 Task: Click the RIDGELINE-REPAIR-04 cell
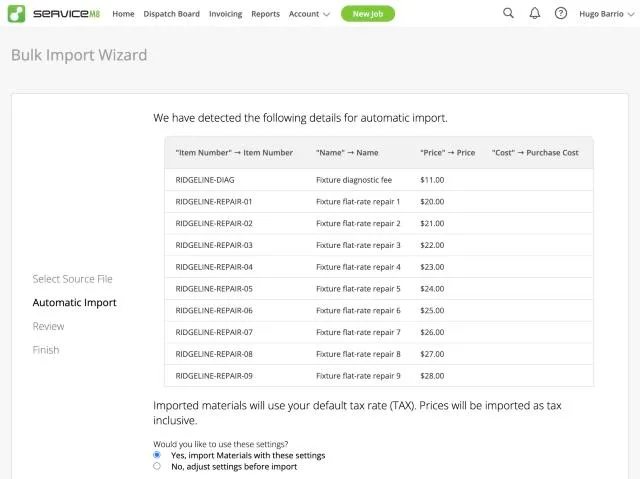214,267
